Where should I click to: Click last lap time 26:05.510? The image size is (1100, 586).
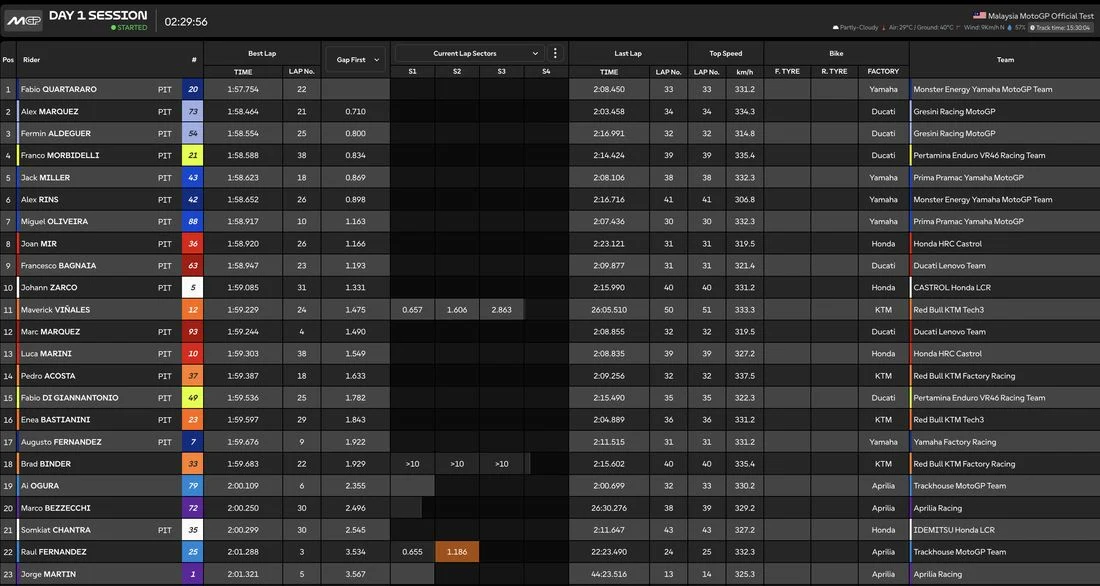point(609,309)
